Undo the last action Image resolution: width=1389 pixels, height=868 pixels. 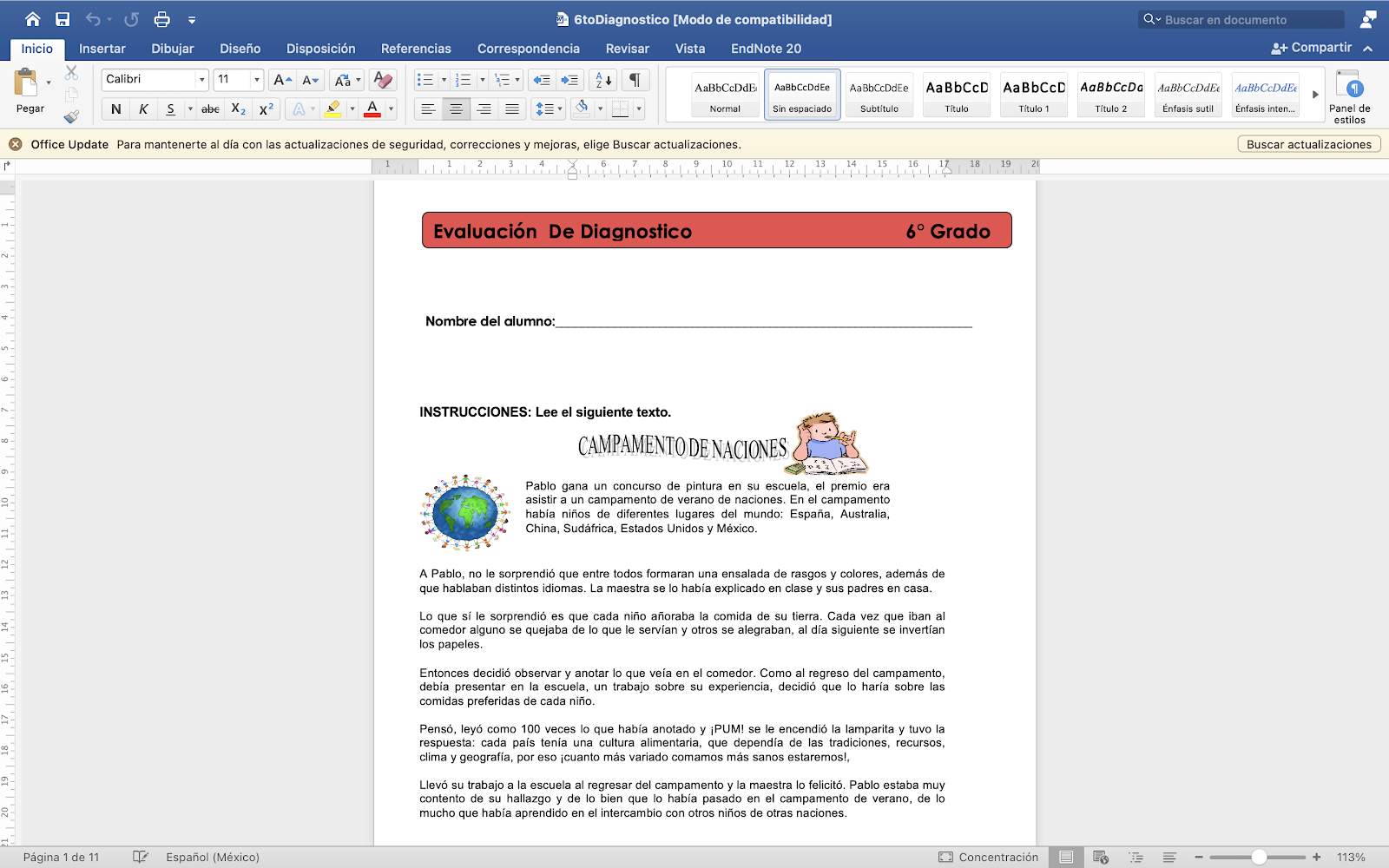(93, 19)
